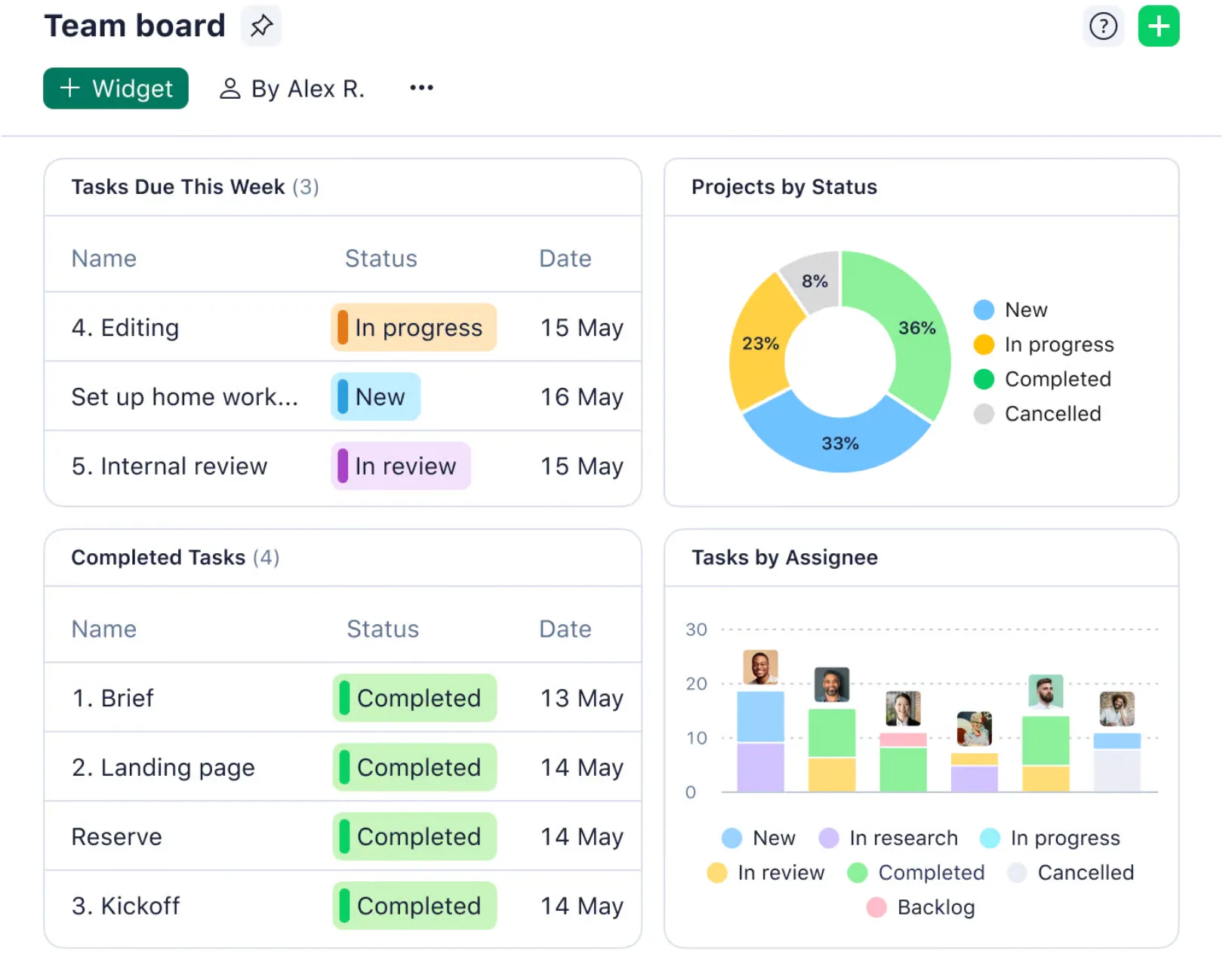
Task: Click first assignee avatar in bar chart
Action: [x=760, y=667]
